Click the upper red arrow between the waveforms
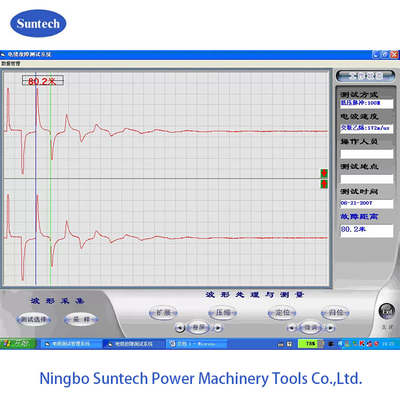 click(324, 173)
